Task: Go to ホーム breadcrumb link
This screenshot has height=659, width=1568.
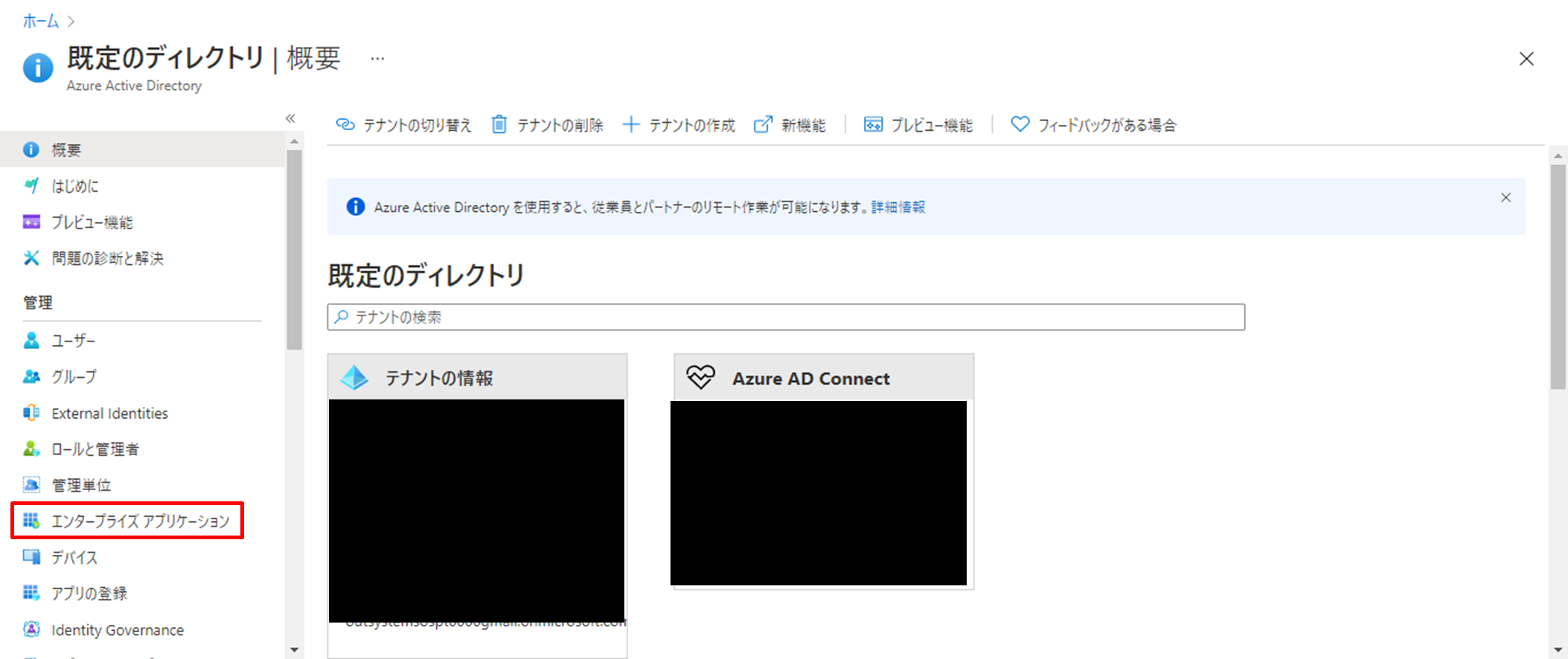Action: [40, 21]
